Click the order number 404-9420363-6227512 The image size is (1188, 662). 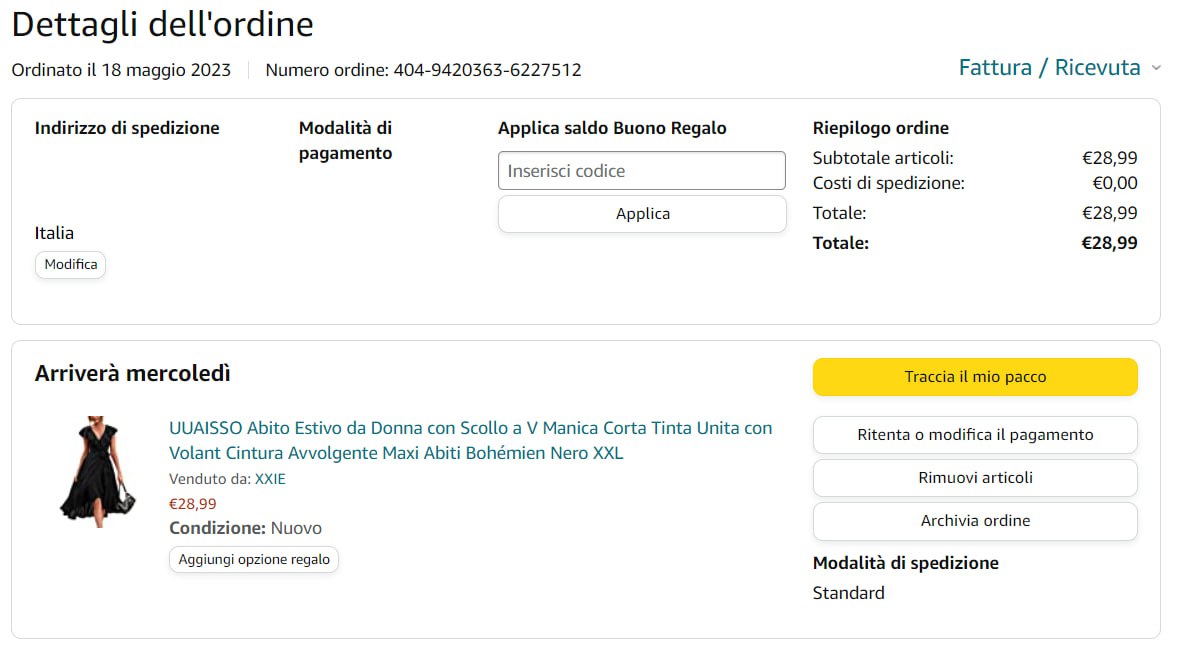pos(487,70)
